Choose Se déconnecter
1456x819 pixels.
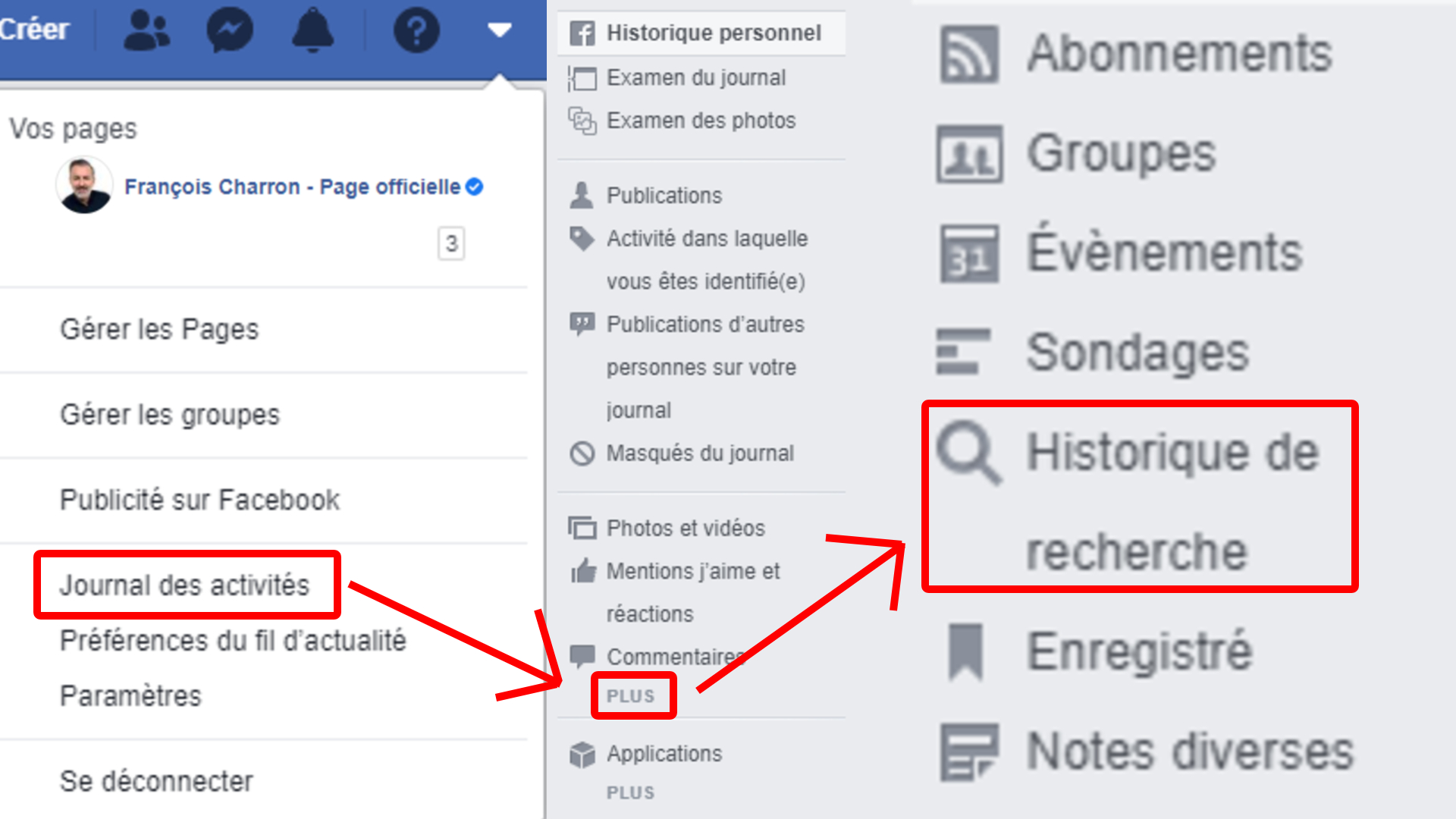(156, 780)
